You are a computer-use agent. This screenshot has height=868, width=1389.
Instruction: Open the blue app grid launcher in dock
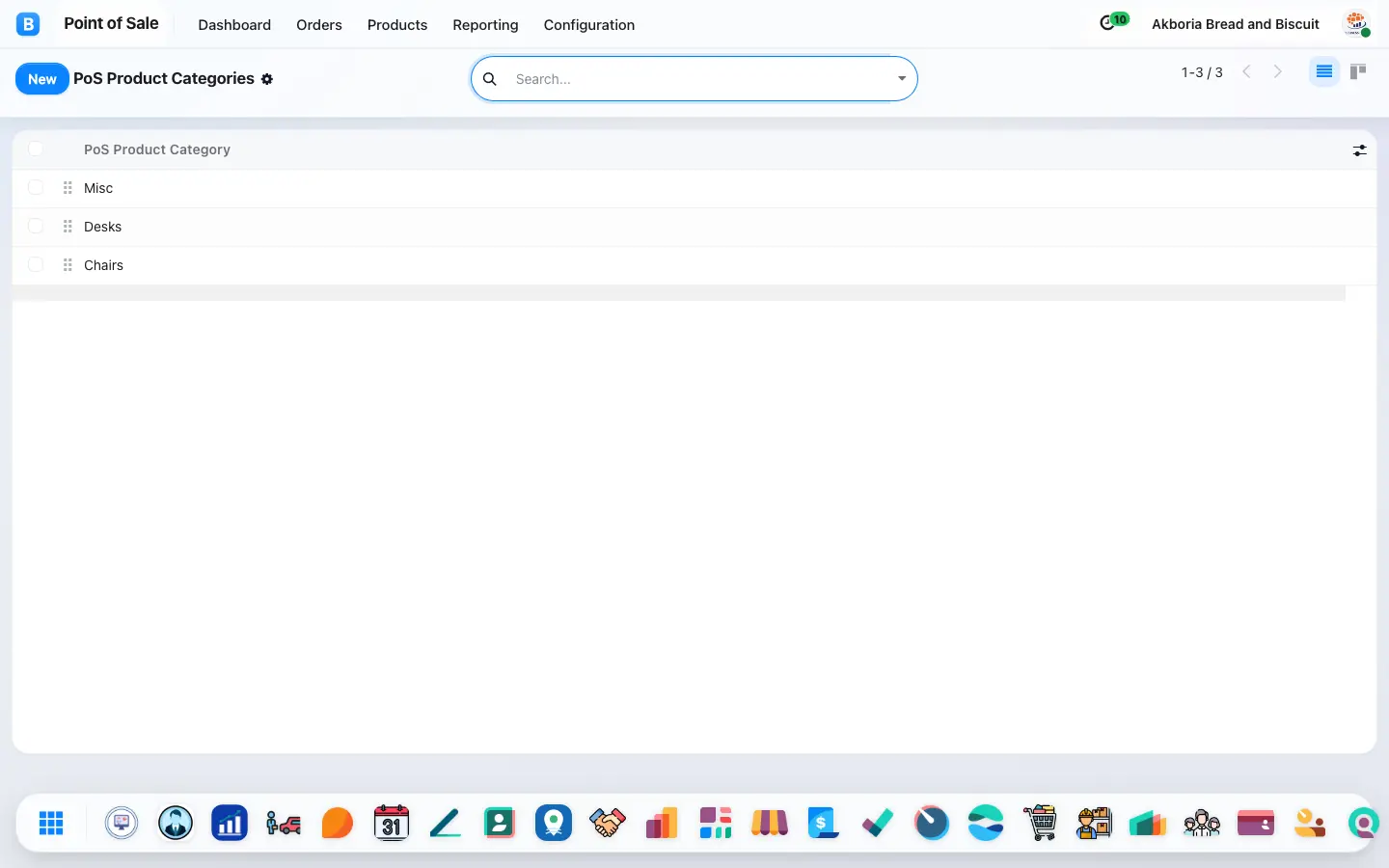click(x=51, y=823)
